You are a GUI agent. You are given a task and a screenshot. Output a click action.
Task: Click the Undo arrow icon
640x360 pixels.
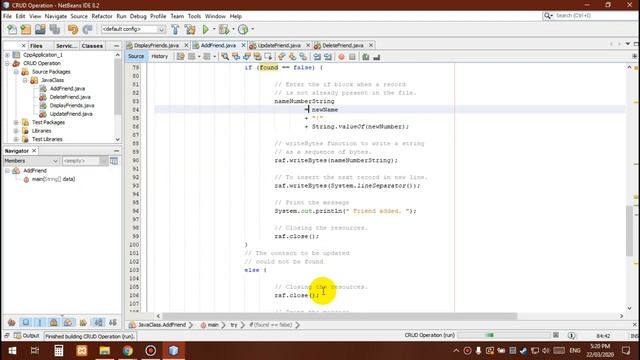(73, 29)
